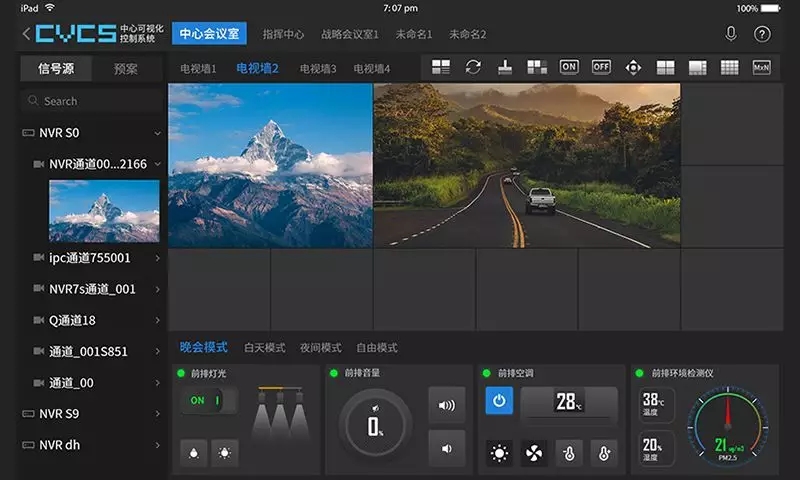The height and width of the screenshot is (480, 800).
Task: Open the 指挥中心 room
Action: [283, 34]
